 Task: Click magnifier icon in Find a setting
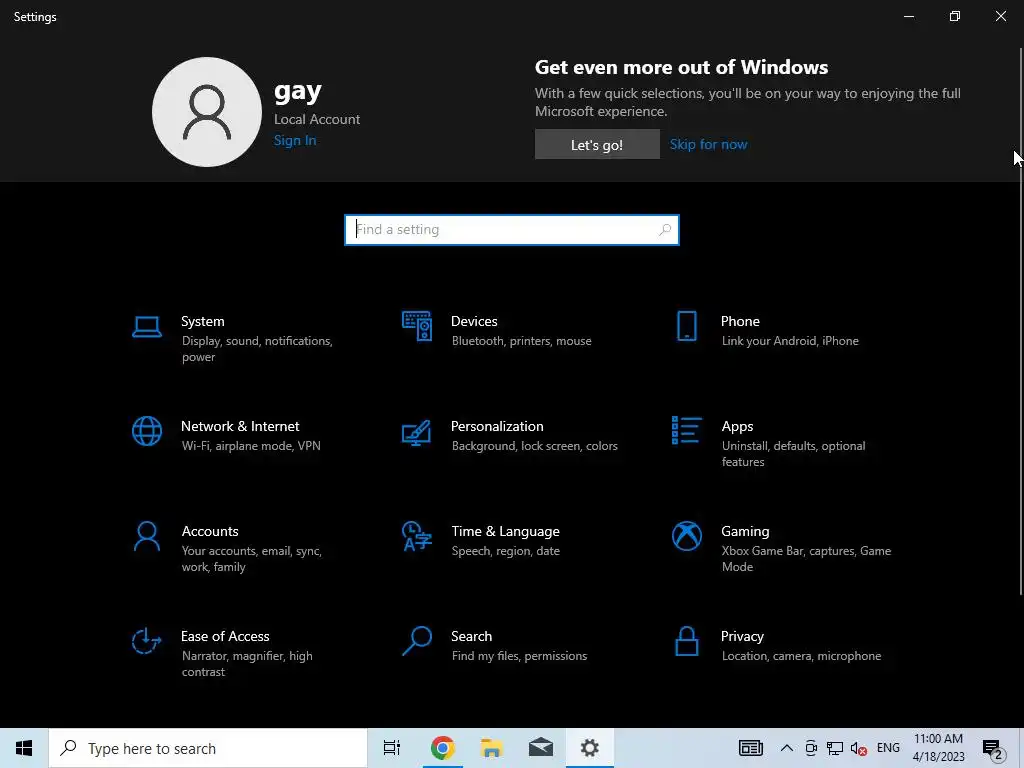[665, 230]
